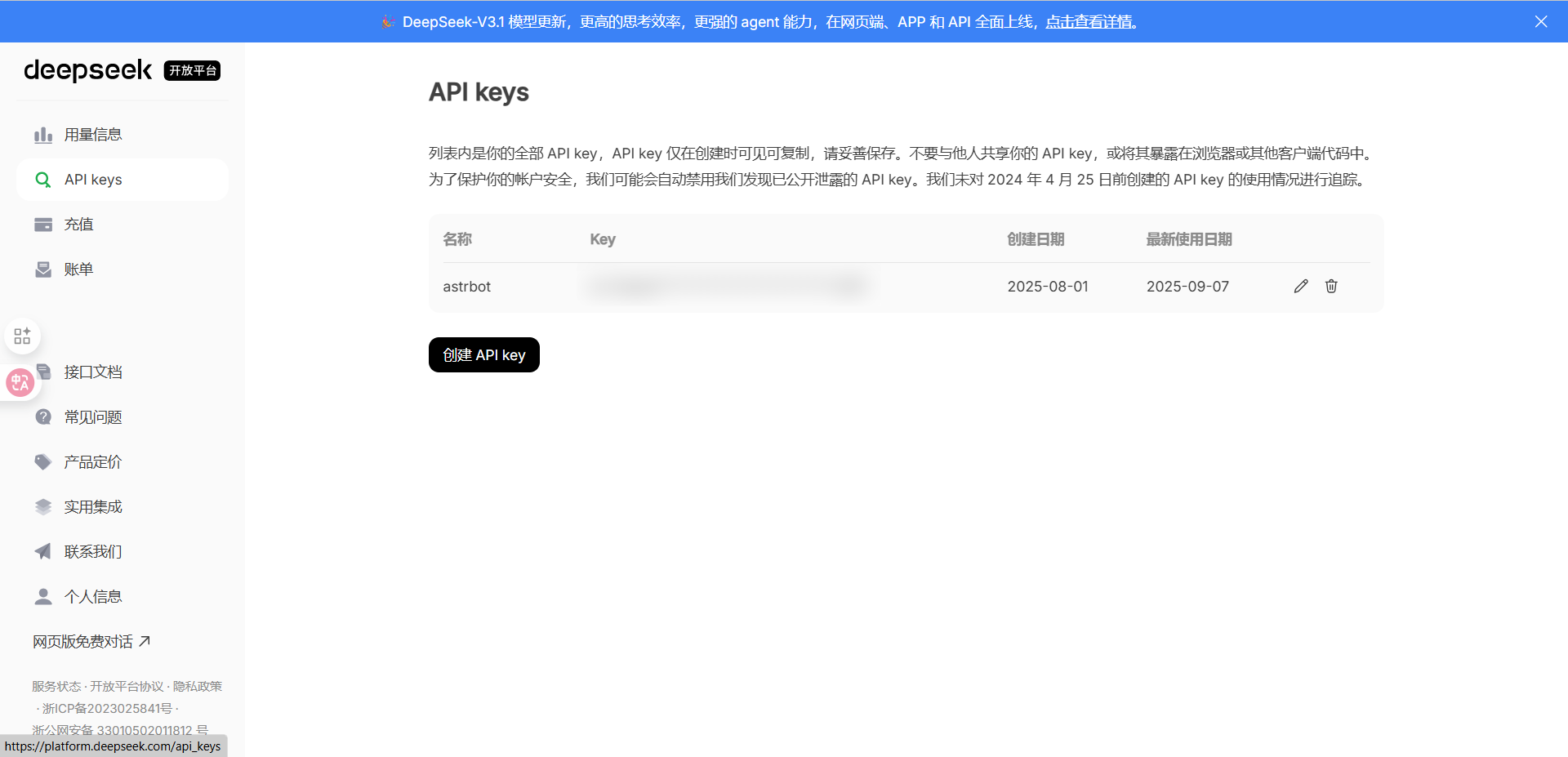Open the floating grid apps icon
Screen dimensions: 1568x757
[22, 336]
